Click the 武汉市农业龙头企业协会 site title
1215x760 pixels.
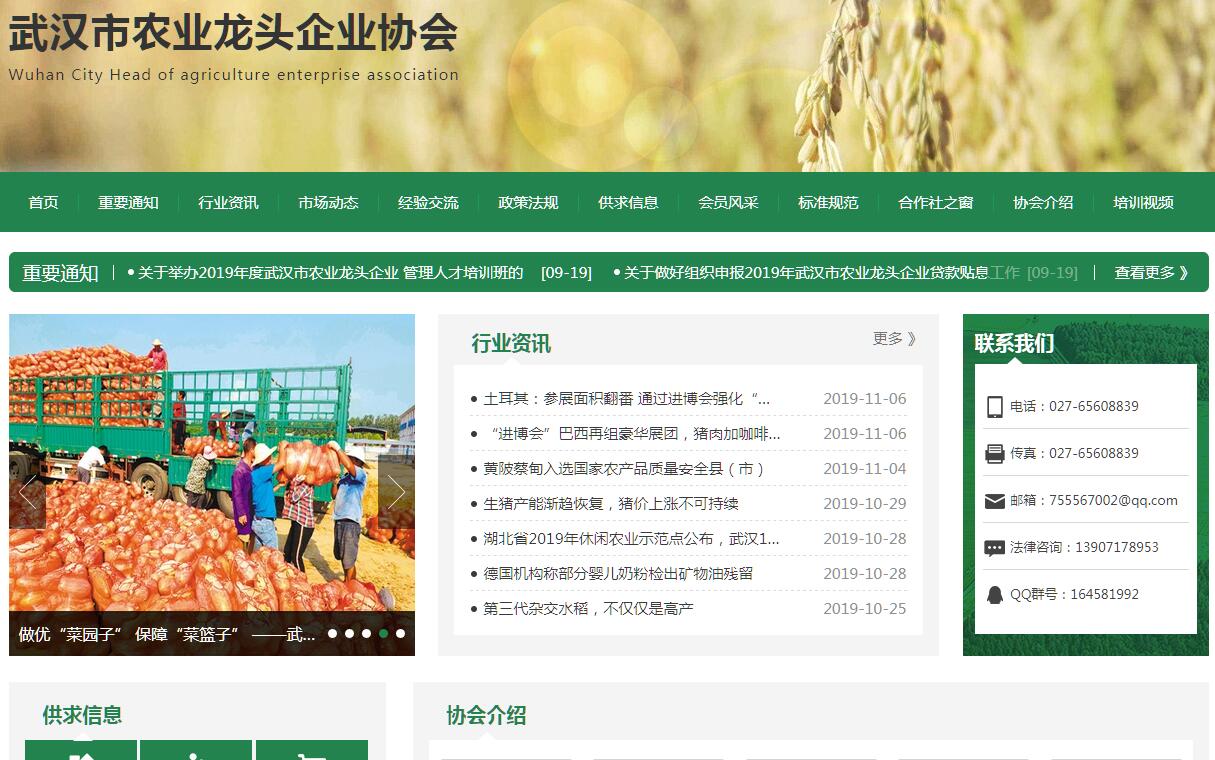tap(233, 34)
